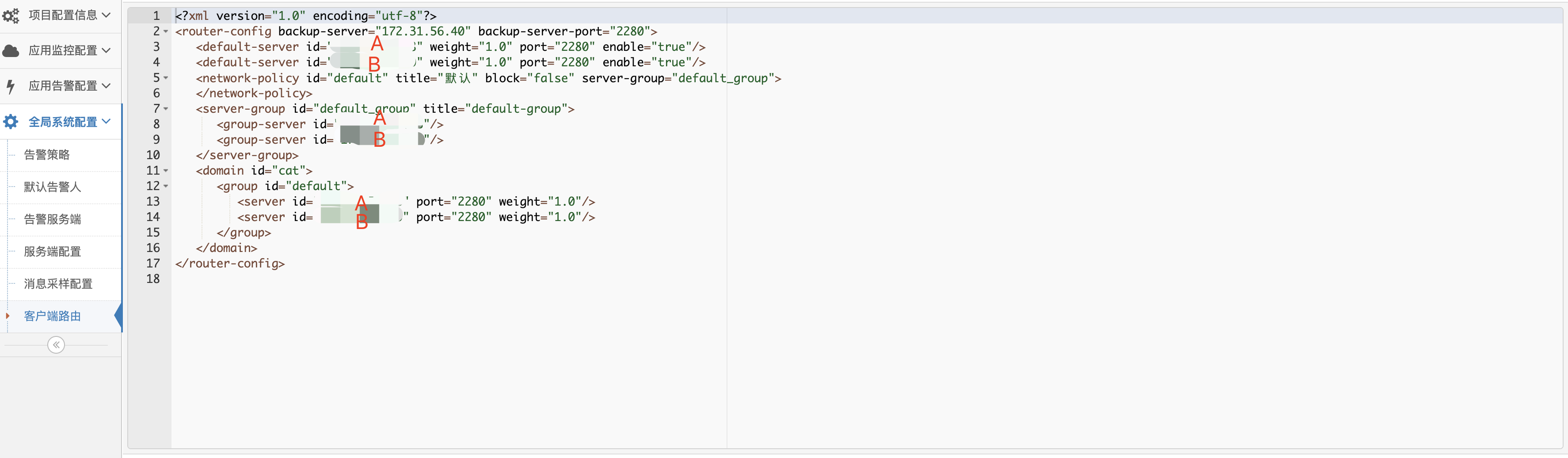Screen dimensions: 1568x458
Task: Click the closing </server-group> tag
Action: [247, 155]
